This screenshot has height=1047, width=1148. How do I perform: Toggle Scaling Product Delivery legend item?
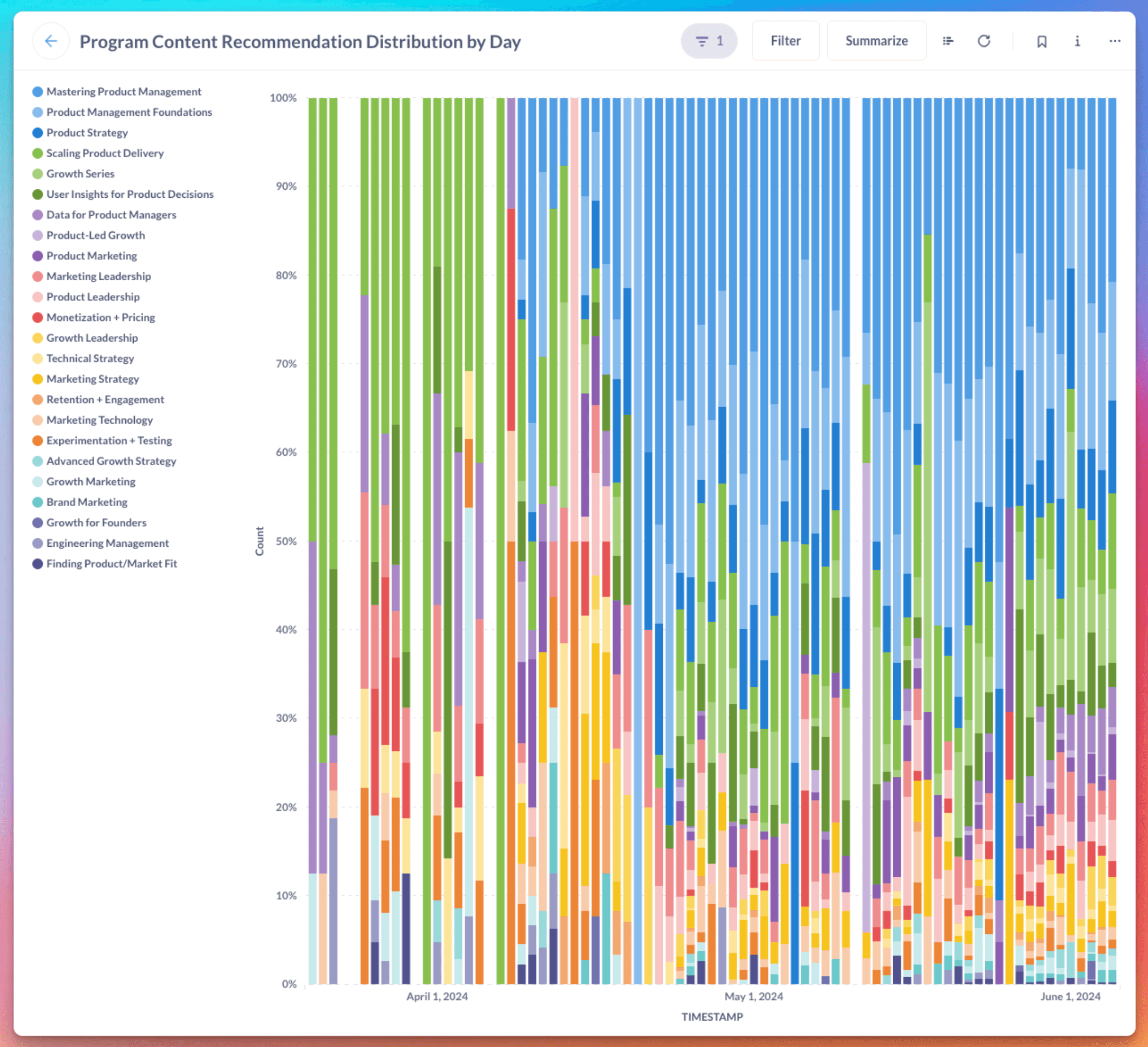105,153
